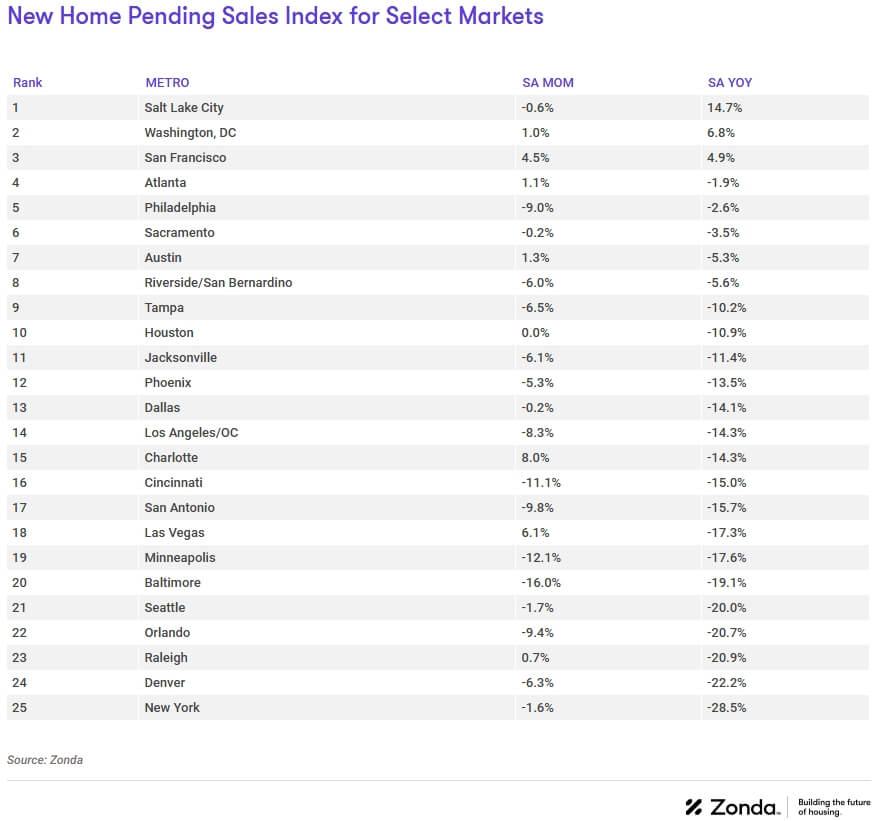Screen dimensions: 887x821
Task: Click the Building the future of housing tagline
Action: 834,807
